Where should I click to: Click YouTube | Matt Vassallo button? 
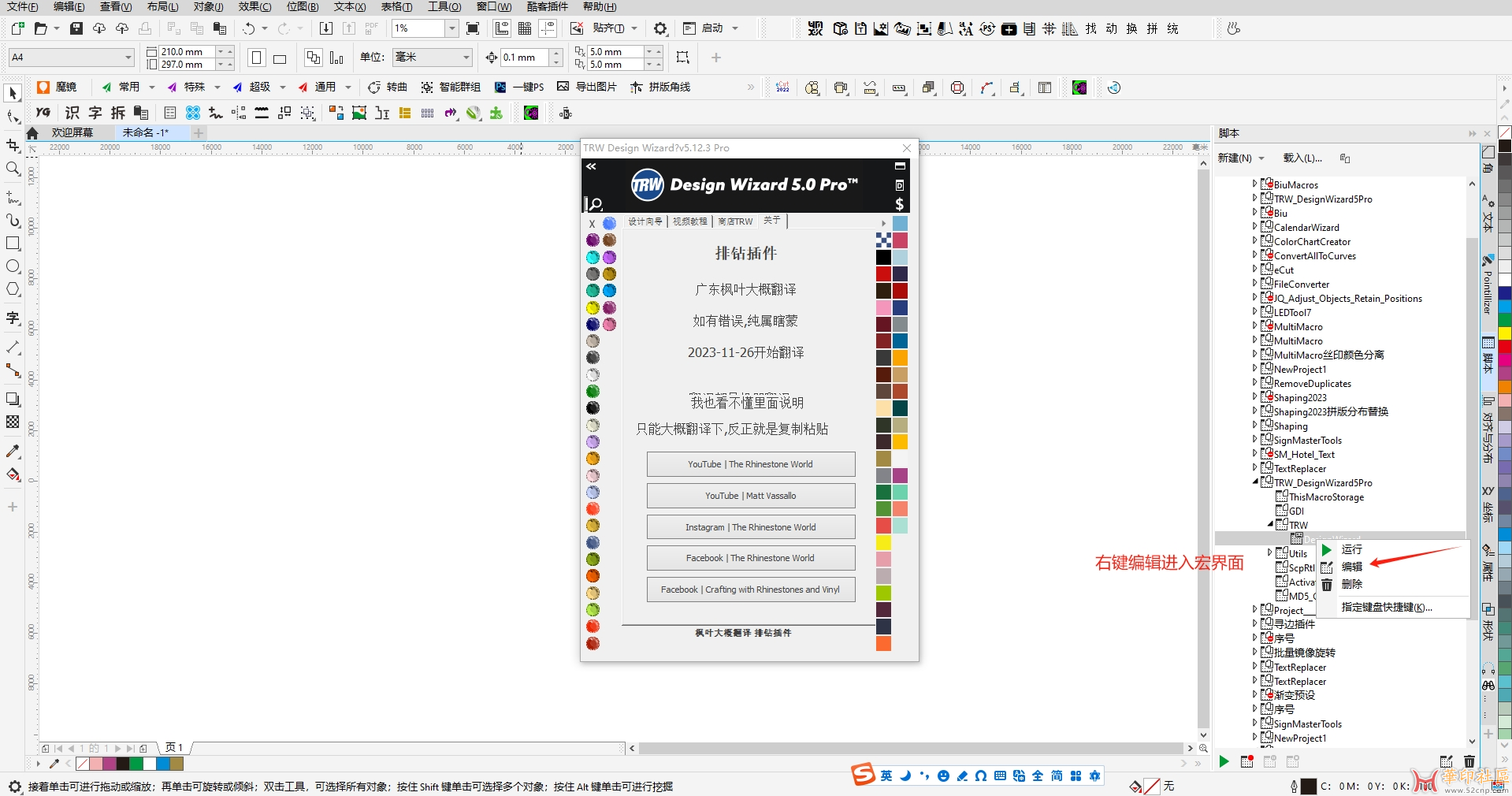[751, 496]
